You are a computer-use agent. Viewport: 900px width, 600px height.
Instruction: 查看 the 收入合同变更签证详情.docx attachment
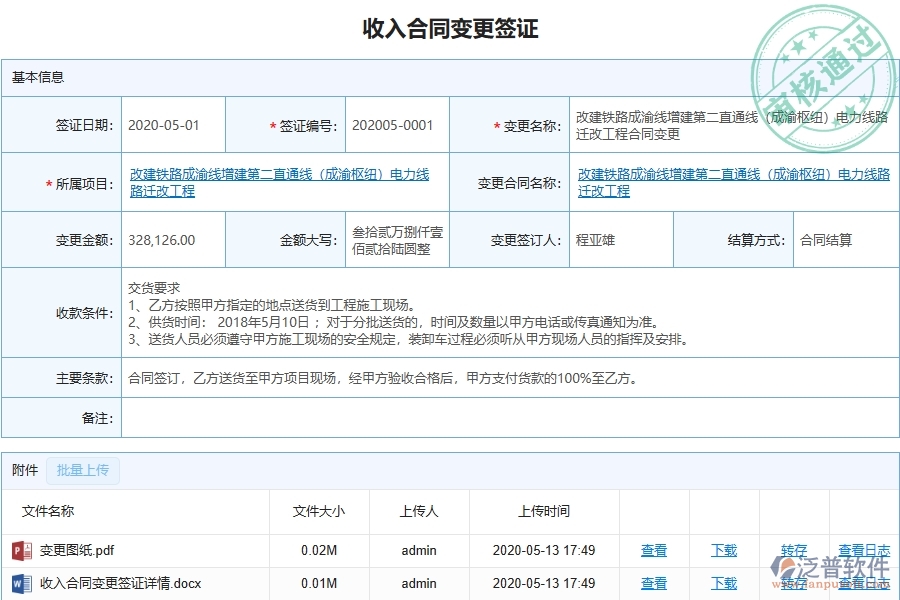pos(653,584)
